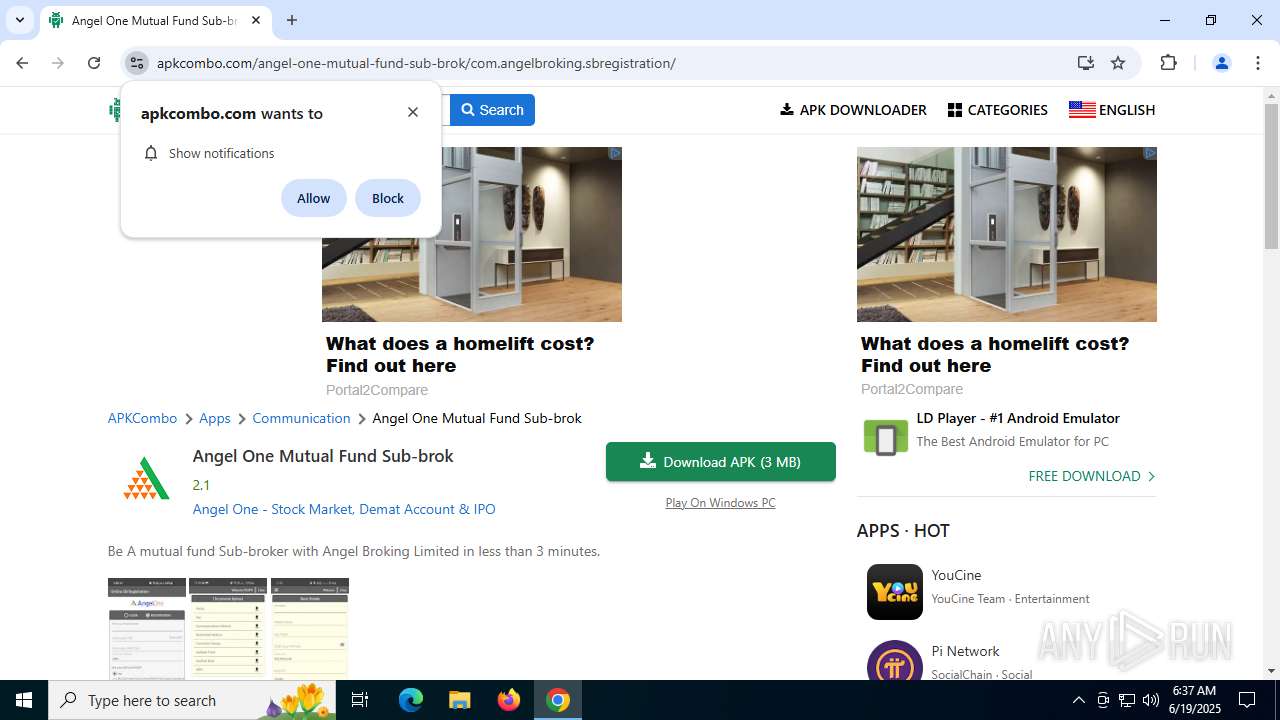Open first app screenshot thumbnail
This screenshot has width=1280, height=720.
pyautogui.click(x=147, y=628)
